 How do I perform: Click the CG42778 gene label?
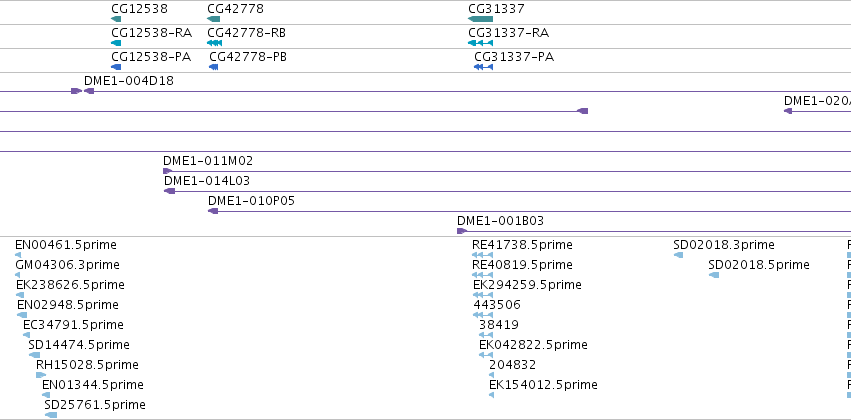236,9
